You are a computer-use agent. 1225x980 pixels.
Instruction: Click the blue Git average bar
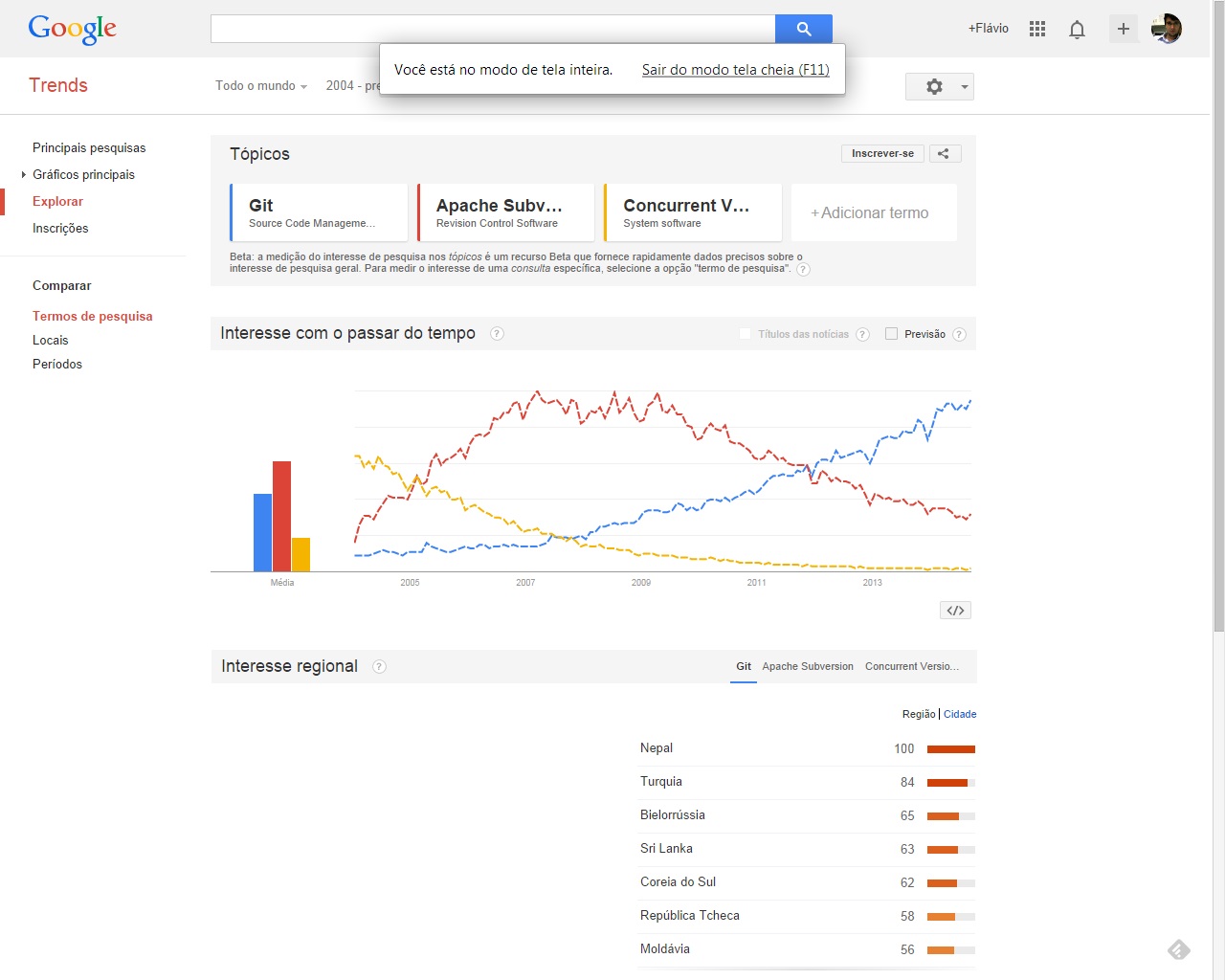click(x=262, y=532)
